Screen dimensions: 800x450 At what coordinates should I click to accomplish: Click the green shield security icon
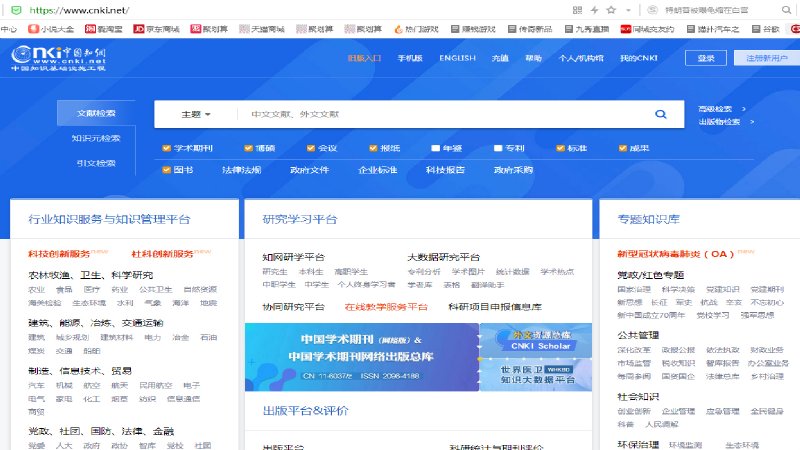point(16,10)
